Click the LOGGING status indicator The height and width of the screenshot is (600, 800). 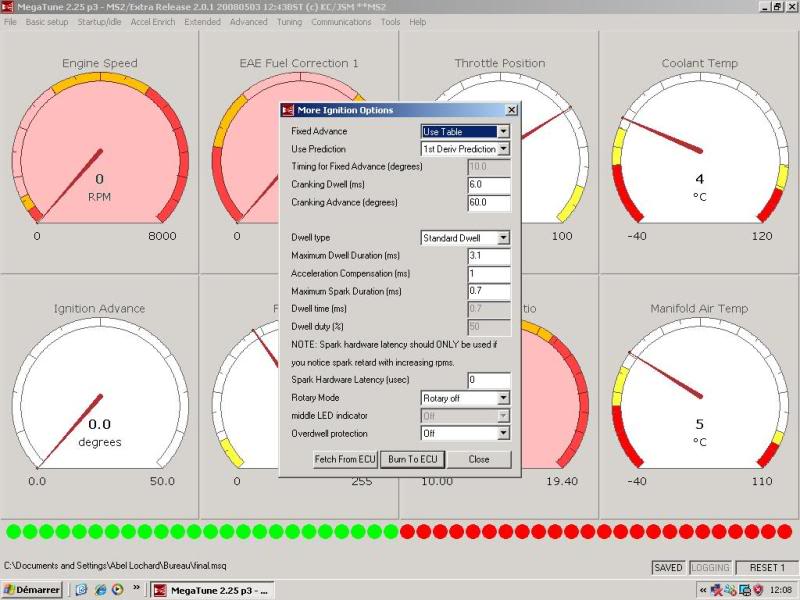tap(710, 567)
